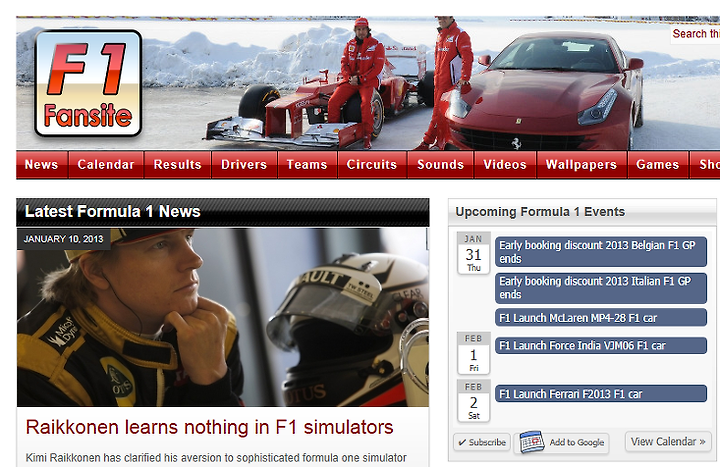Click the Google calendar icon
720x467 pixels.
(x=532, y=442)
